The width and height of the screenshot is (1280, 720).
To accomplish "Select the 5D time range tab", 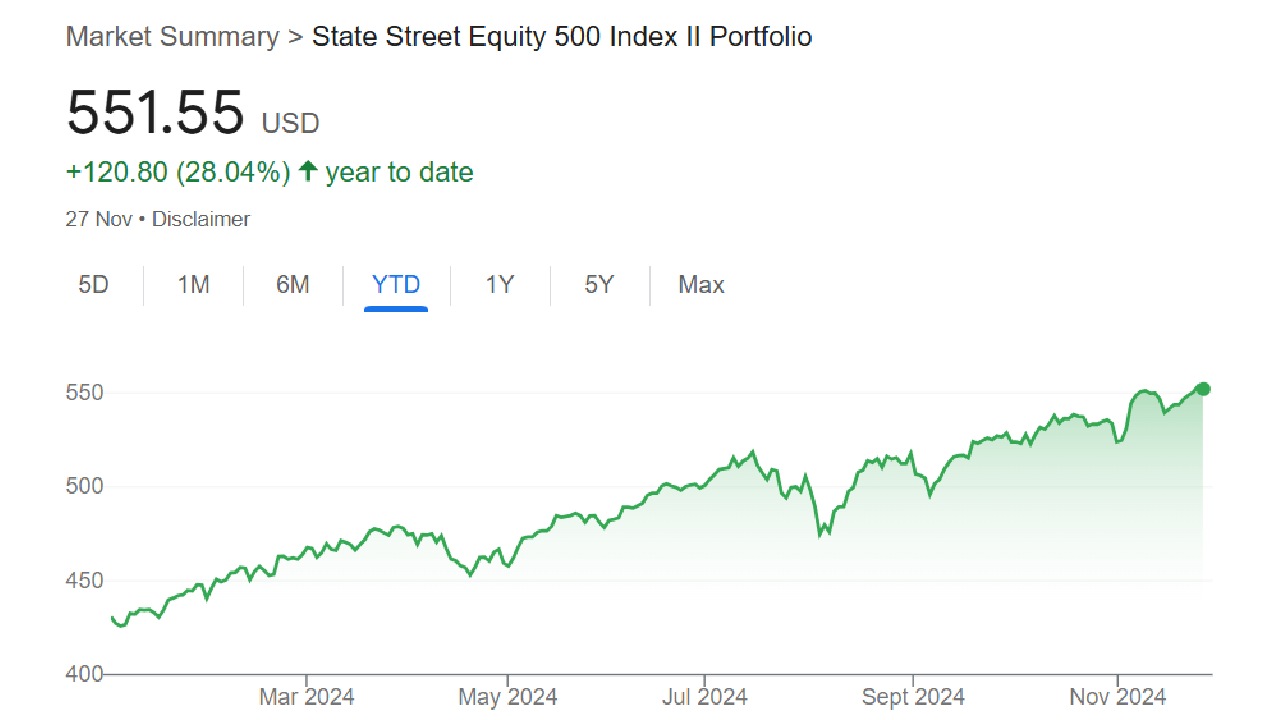I will tap(93, 285).
